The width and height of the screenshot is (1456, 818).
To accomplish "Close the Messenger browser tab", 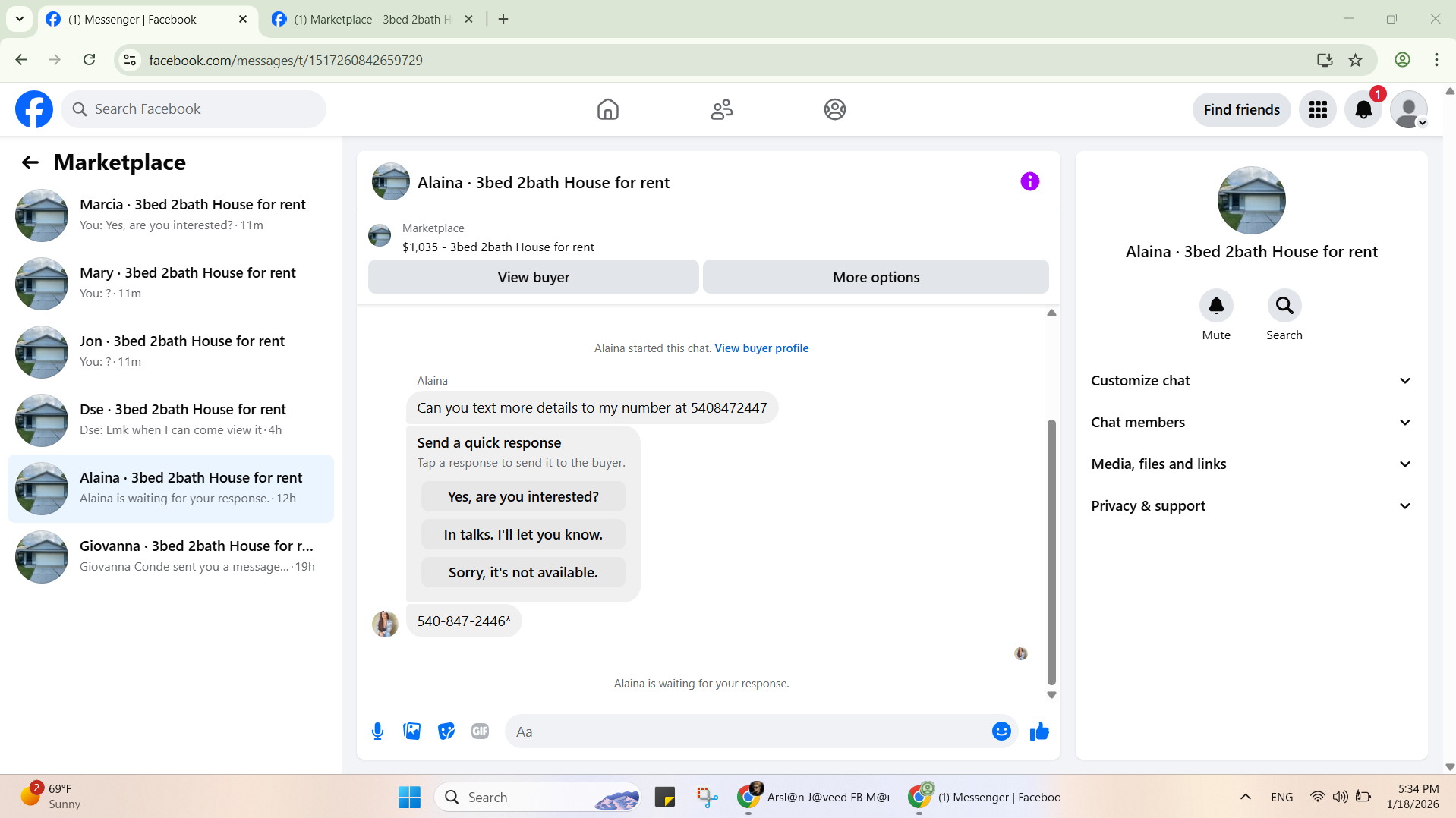I will (x=243, y=19).
